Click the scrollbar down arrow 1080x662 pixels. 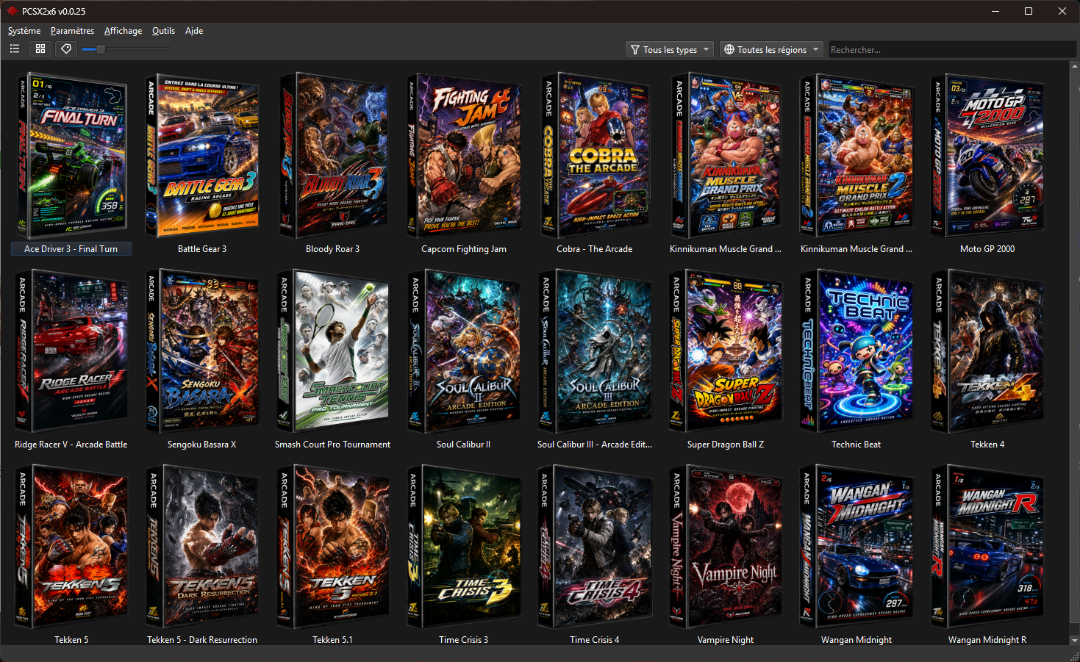click(1074, 640)
